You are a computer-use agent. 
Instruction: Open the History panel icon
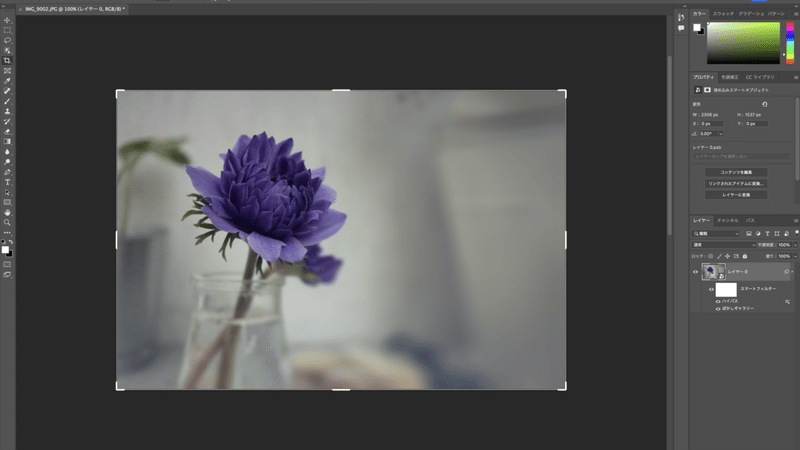point(681,17)
